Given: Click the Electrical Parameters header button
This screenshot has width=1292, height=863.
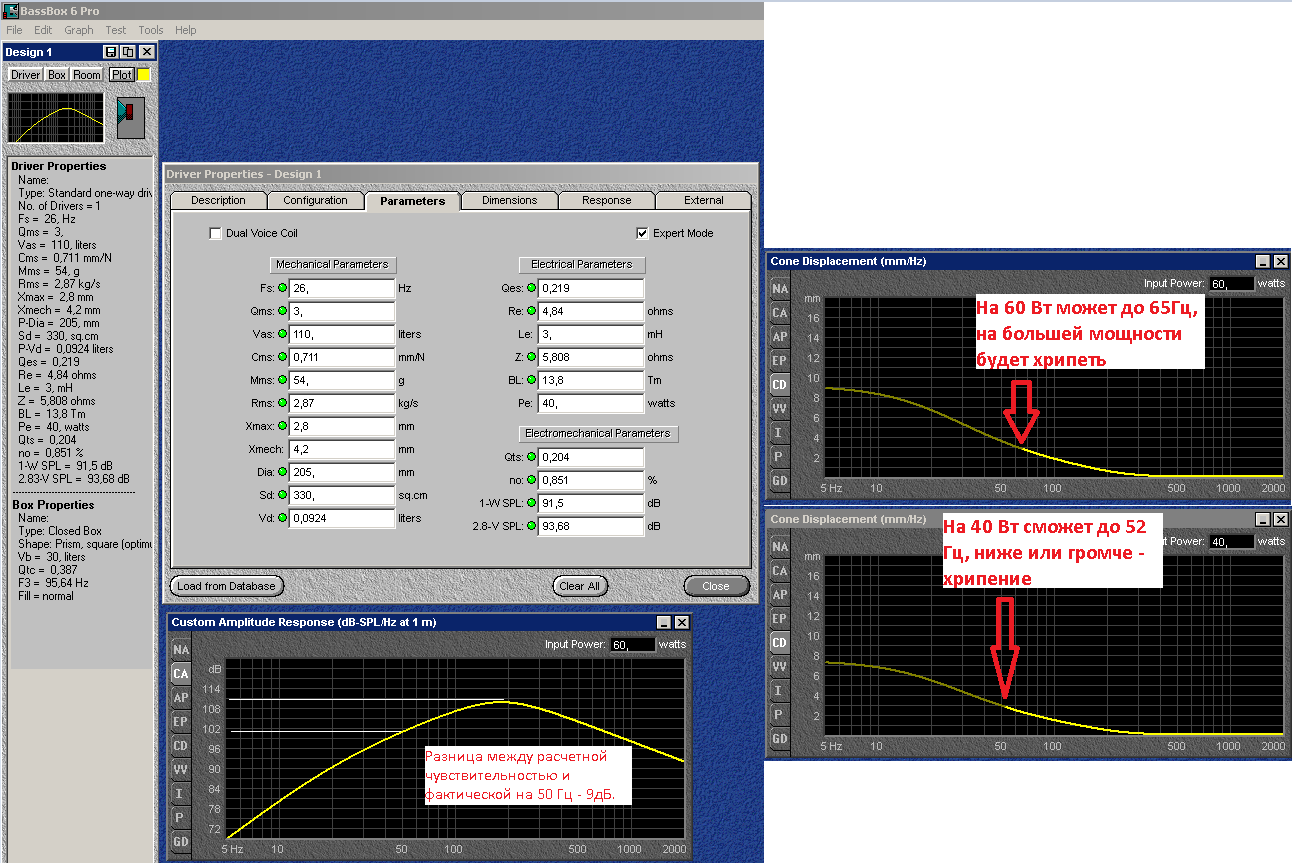Looking at the screenshot, I should (x=582, y=264).
